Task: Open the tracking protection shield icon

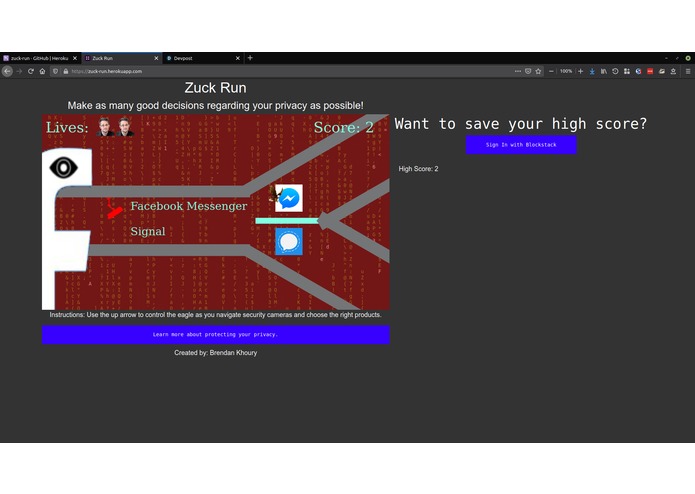Action: pos(55,71)
